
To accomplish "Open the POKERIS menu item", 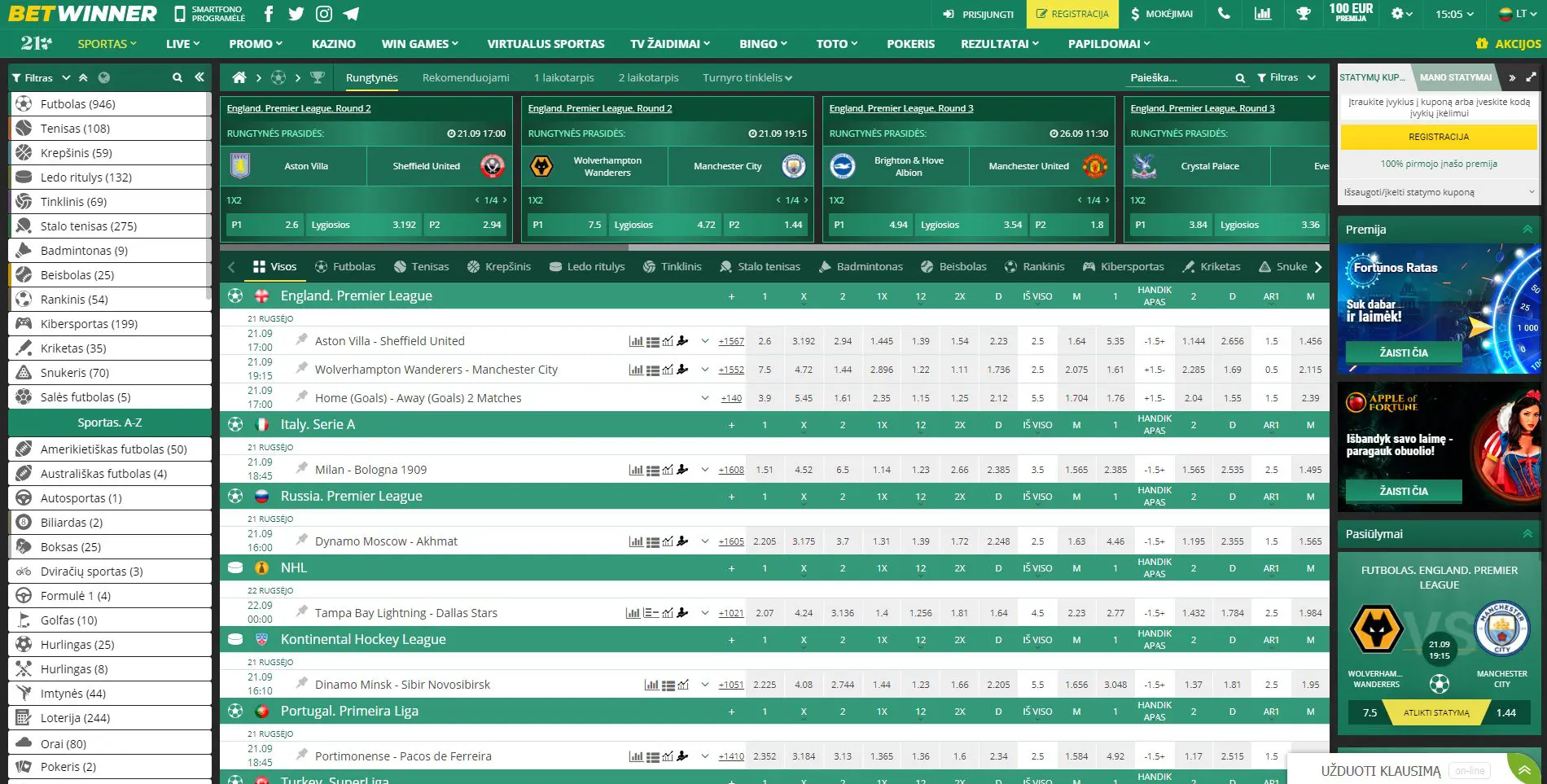I will coord(910,44).
